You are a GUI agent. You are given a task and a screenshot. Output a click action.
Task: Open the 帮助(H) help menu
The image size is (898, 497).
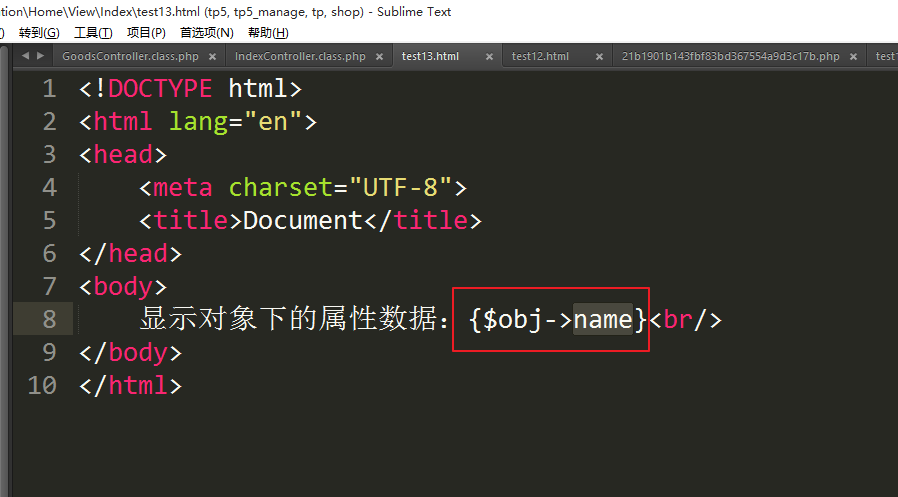coord(267,33)
